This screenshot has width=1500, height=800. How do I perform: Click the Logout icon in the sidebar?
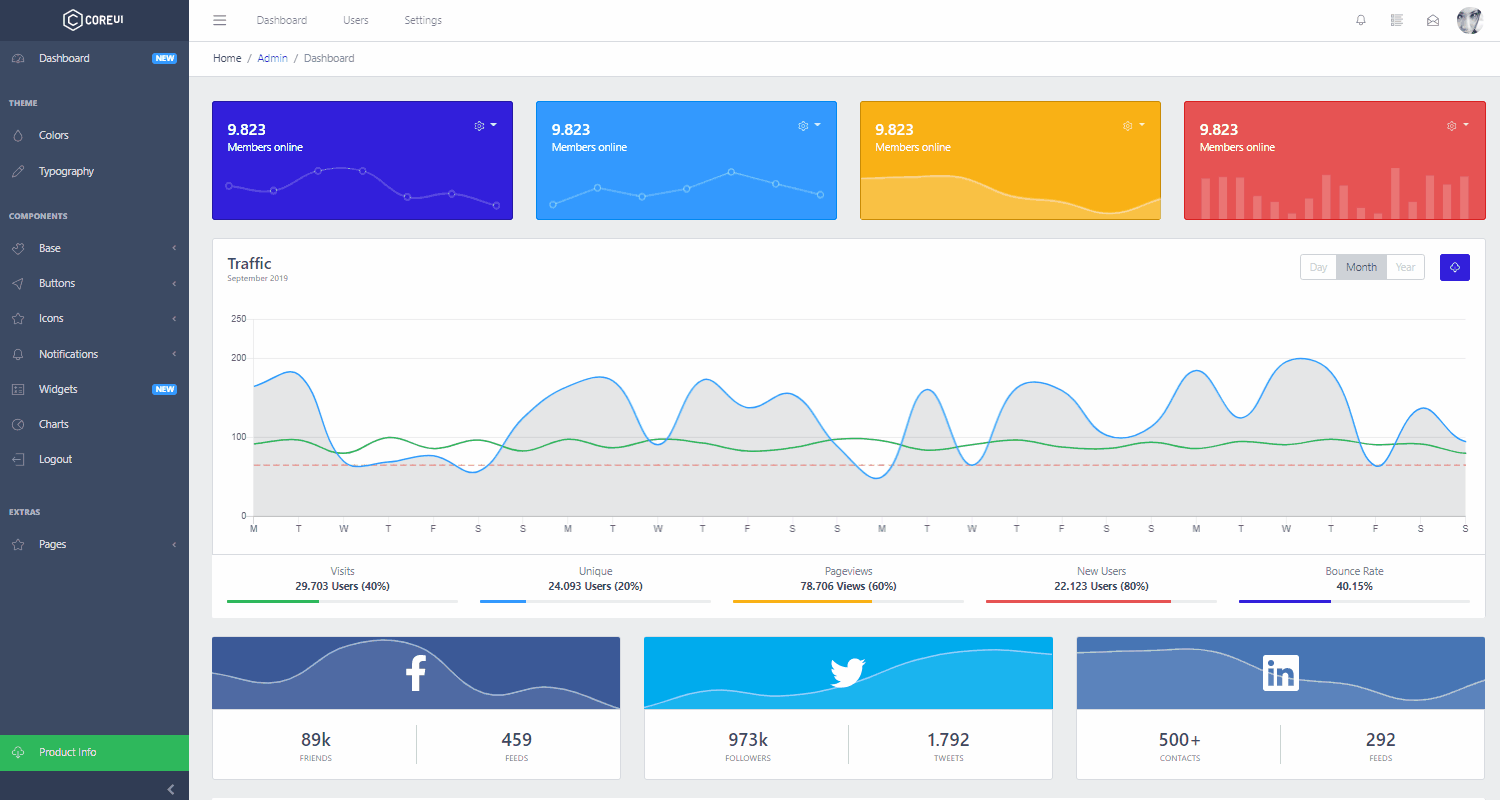(x=20, y=459)
